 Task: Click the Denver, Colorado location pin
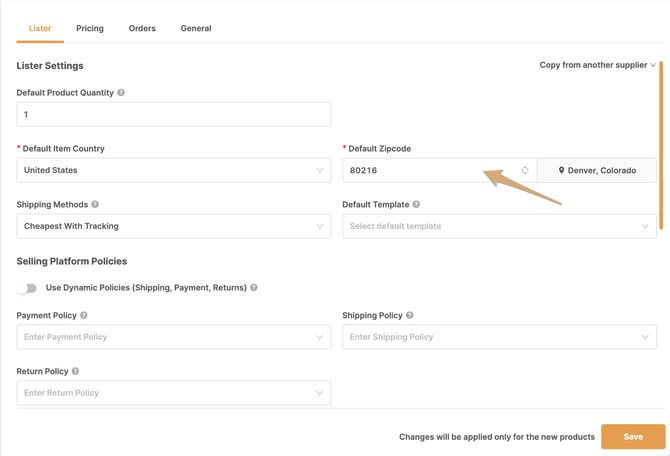[x=561, y=170]
